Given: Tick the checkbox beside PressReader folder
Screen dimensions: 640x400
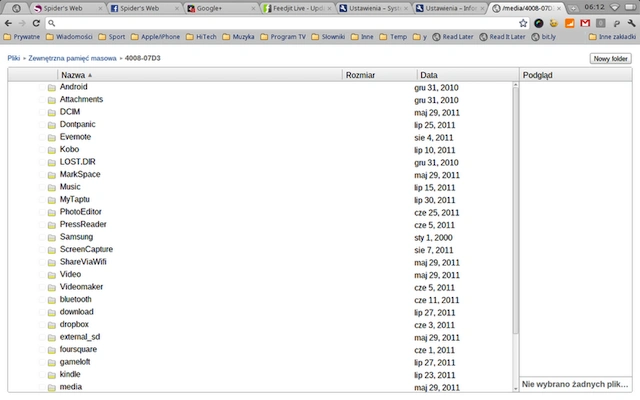Looking at the screenshot, I should 42,225.
